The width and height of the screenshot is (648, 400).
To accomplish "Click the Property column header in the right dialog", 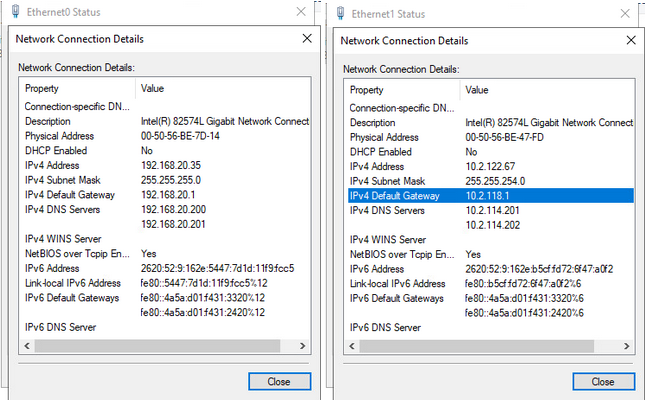I will pyautogui.click(x=402, y=90).
